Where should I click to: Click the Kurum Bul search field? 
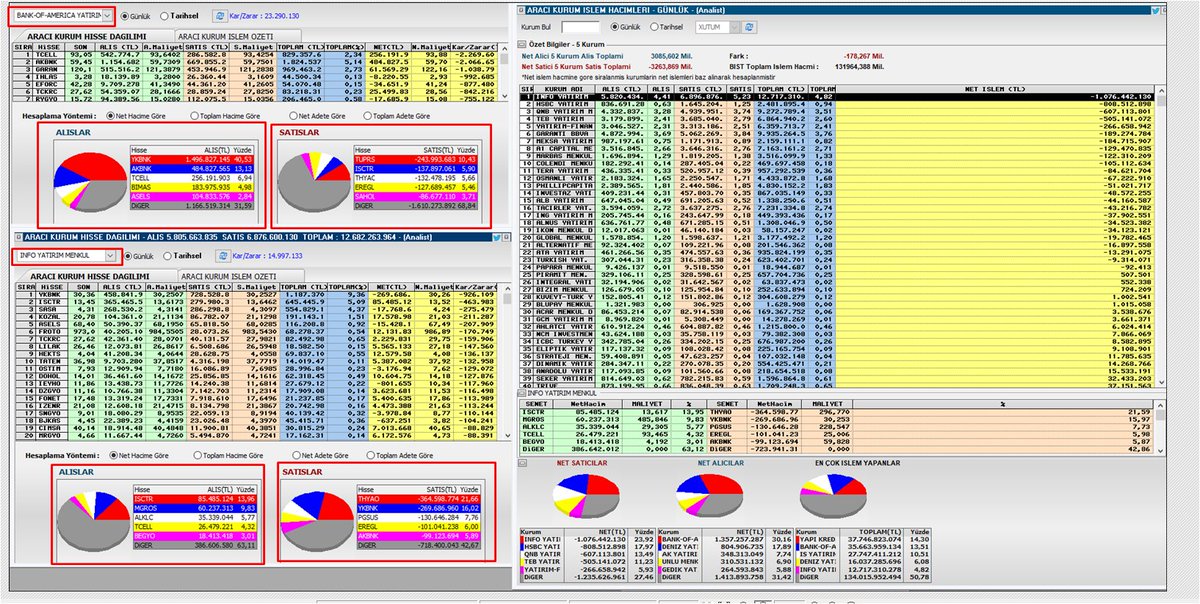pos(581,26)
